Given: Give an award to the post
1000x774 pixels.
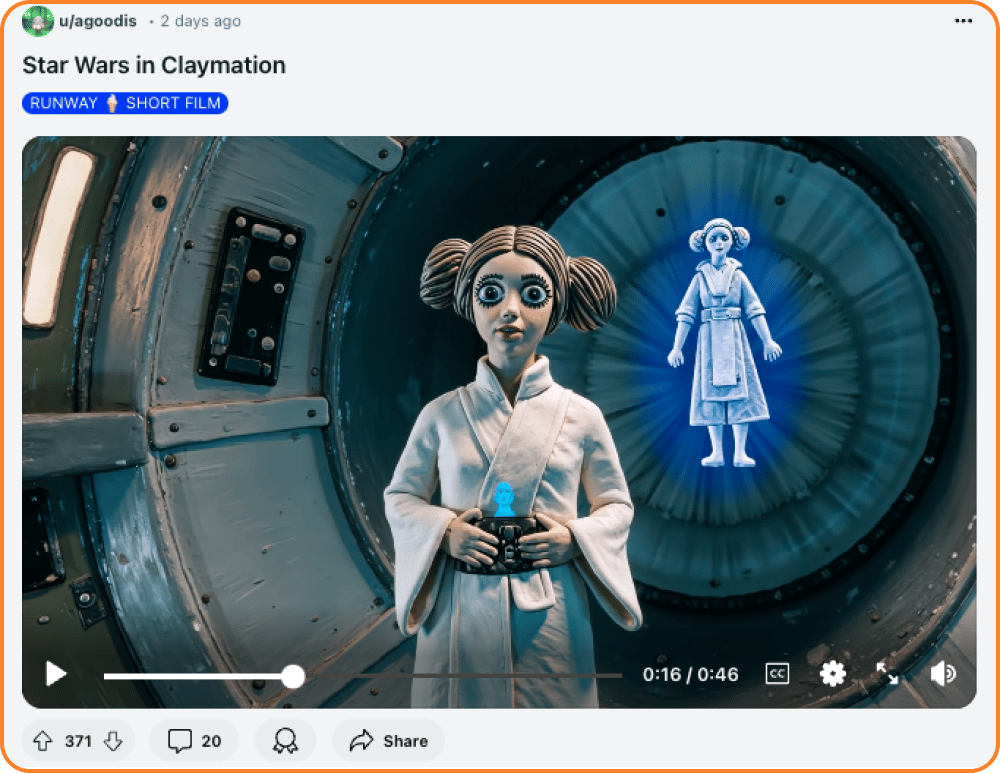Looking at the screenshot, I should pyautogui.click(x=285, y=741).
